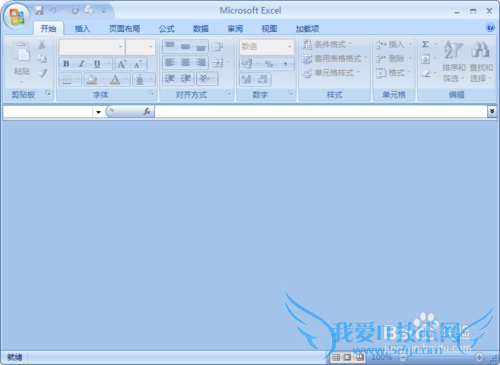500x365 pixels.
Task: Click the 查找和选择 button
Action: tap(481, 61)
